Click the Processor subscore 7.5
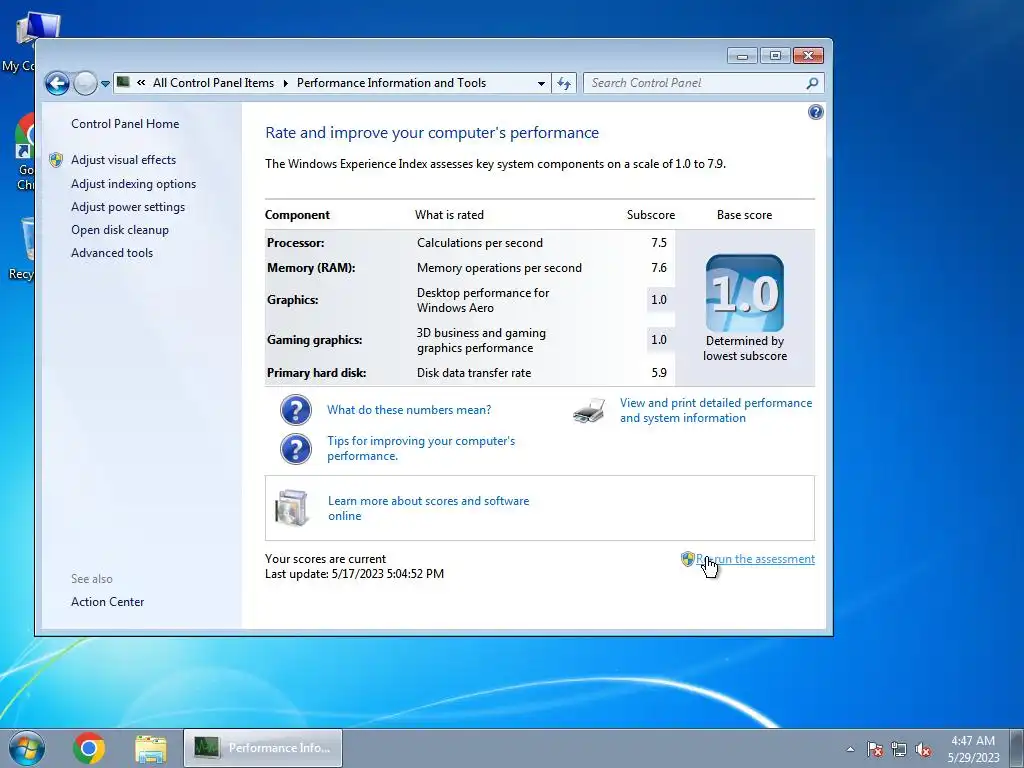1024x768 pixels. pos(659,243)
